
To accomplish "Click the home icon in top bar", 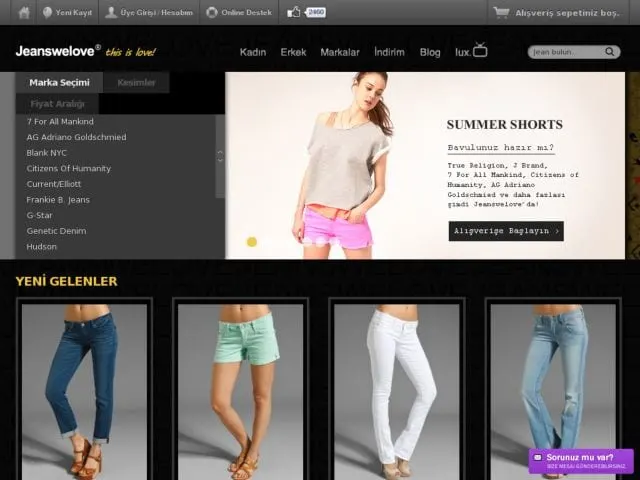I will tap(24, 13).
